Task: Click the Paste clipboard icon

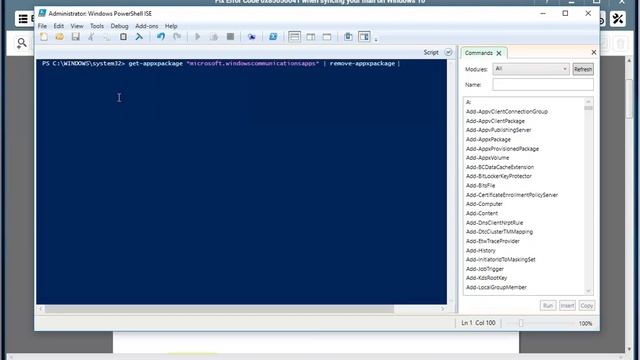Action: tap(123, 37)
